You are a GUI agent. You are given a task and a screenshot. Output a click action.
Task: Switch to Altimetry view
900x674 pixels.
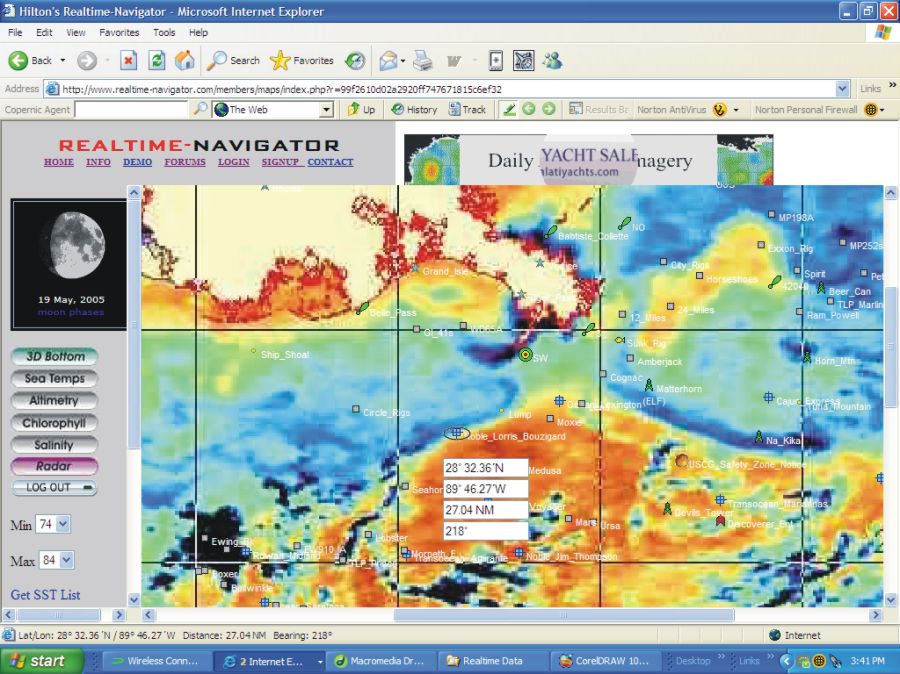[x=55, y=400]
